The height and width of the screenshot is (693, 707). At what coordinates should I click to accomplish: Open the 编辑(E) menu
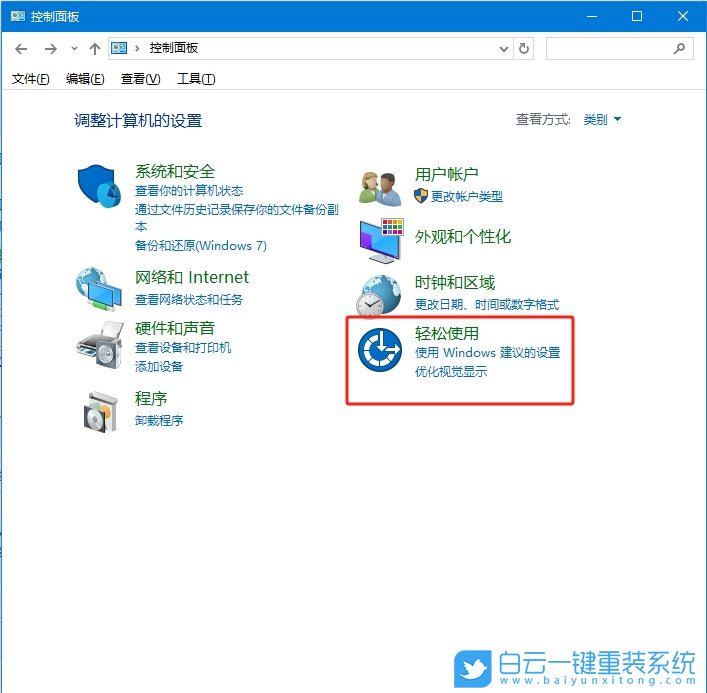coord(85,79)
